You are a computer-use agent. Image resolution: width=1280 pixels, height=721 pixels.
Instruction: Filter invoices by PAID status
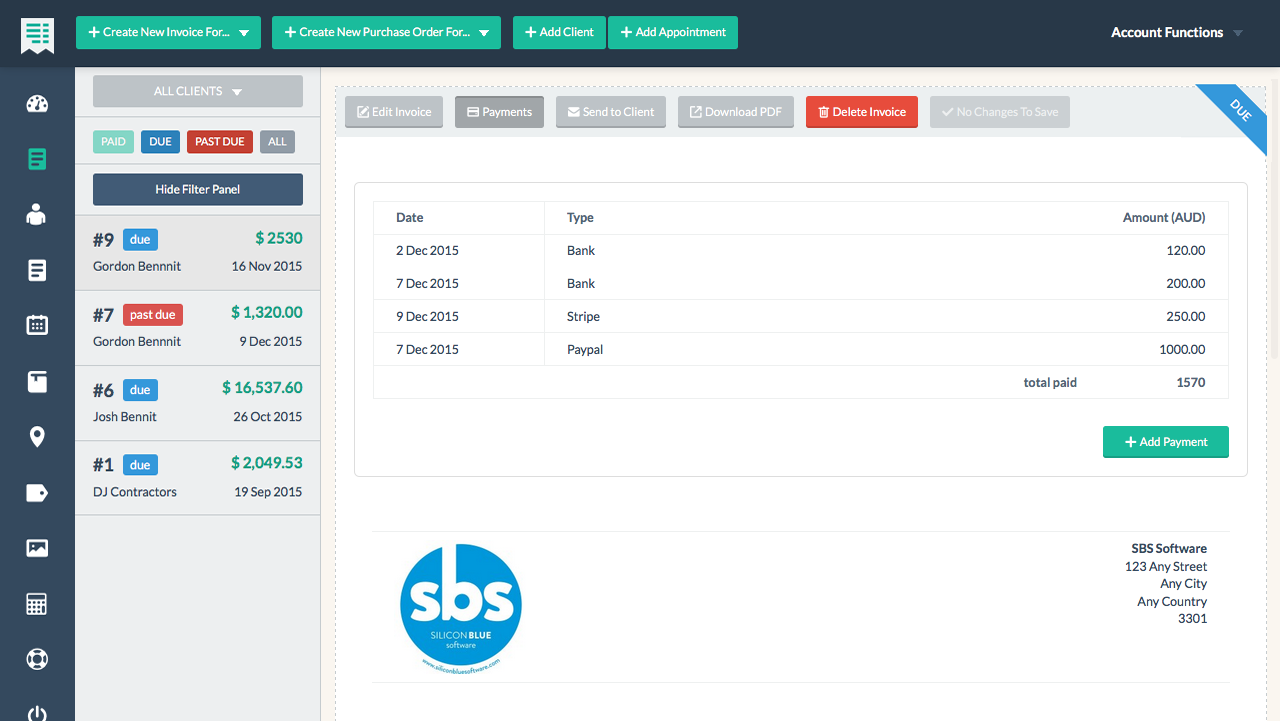[113, 141]
